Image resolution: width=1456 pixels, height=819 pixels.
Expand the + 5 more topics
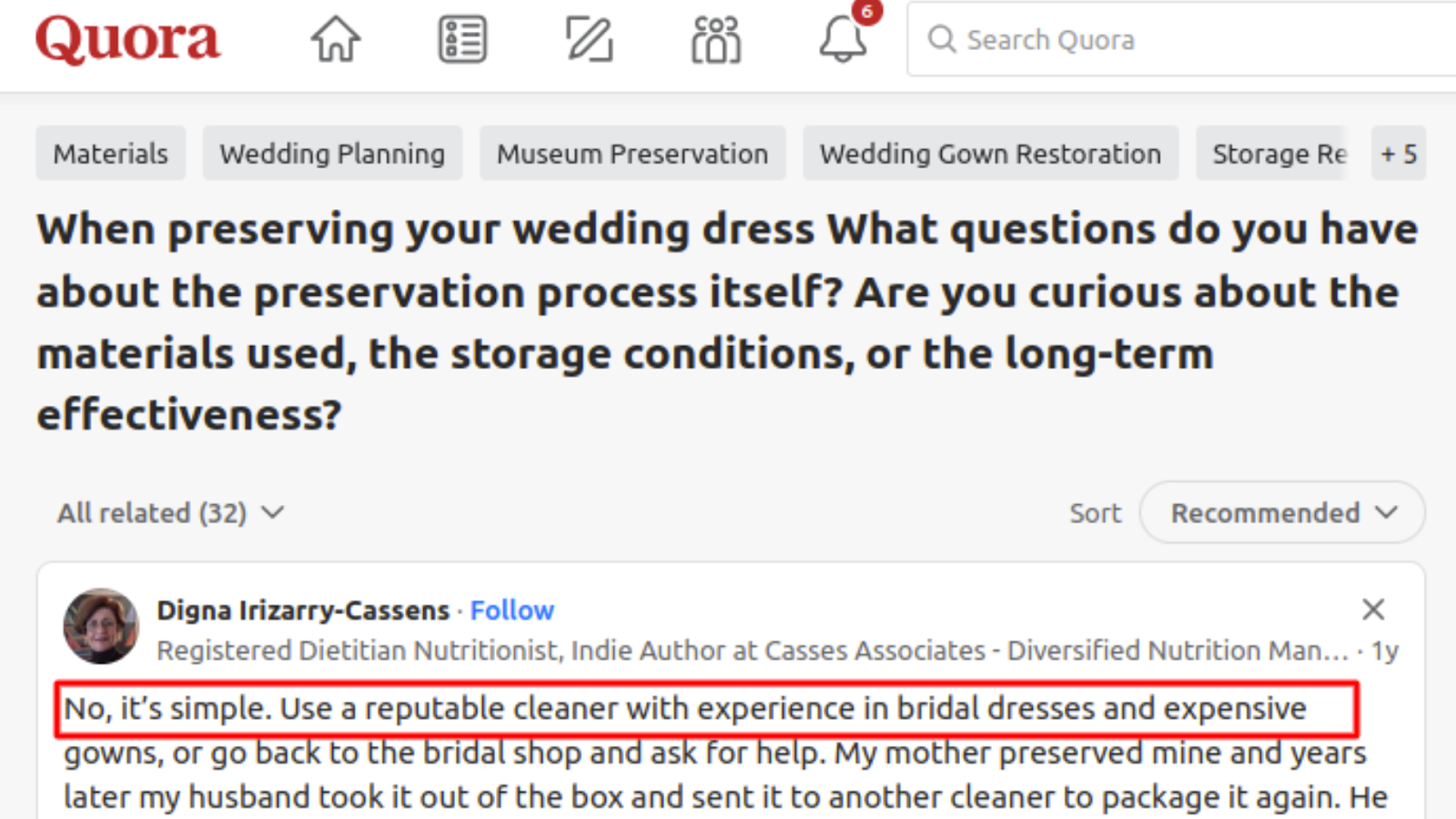tap(1398, 154)
